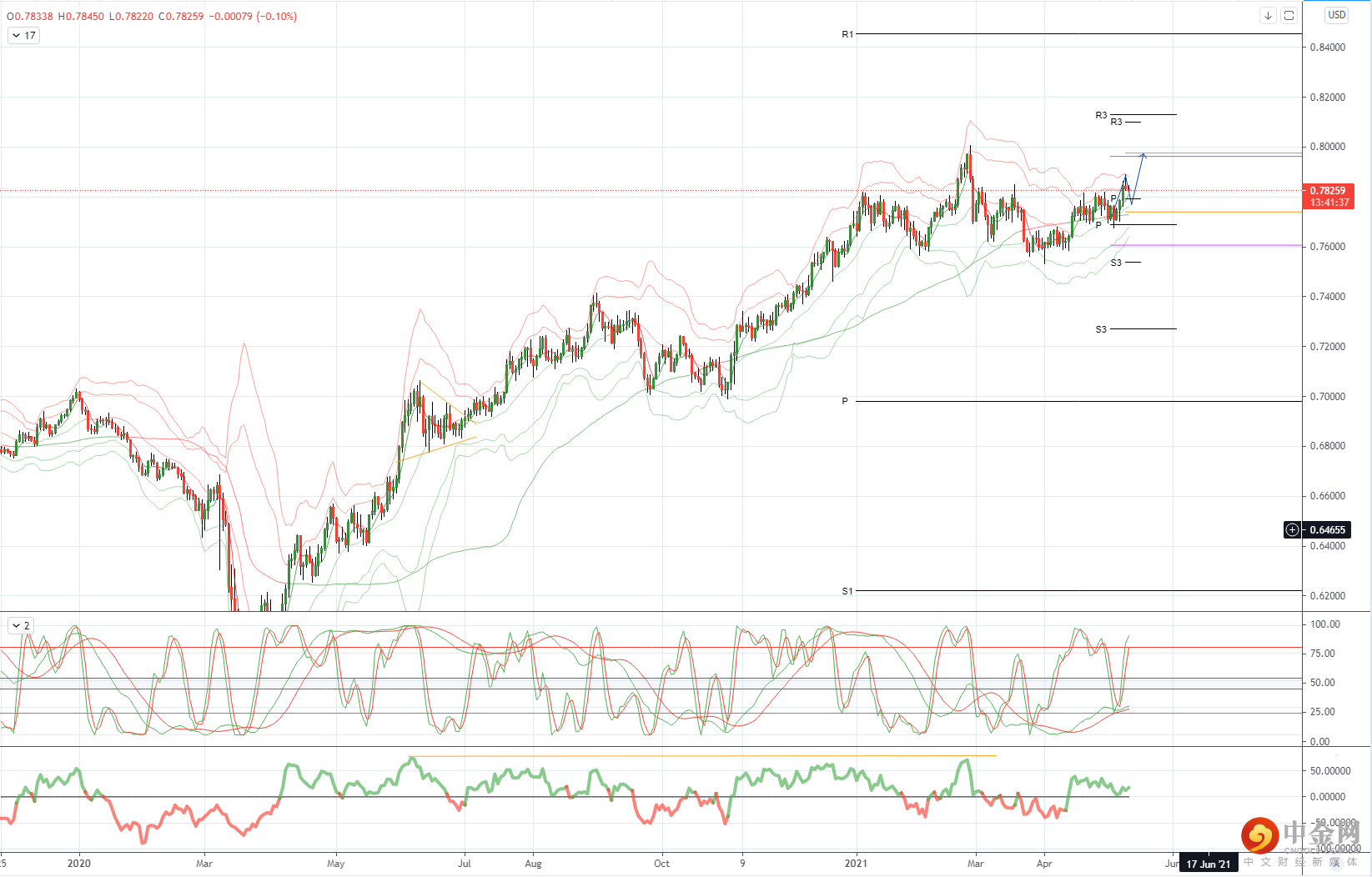Select the close value C0.78259 in legend
Image resolution: width=1372 pixels, height=877 pixels.
[x=181, y=17]
